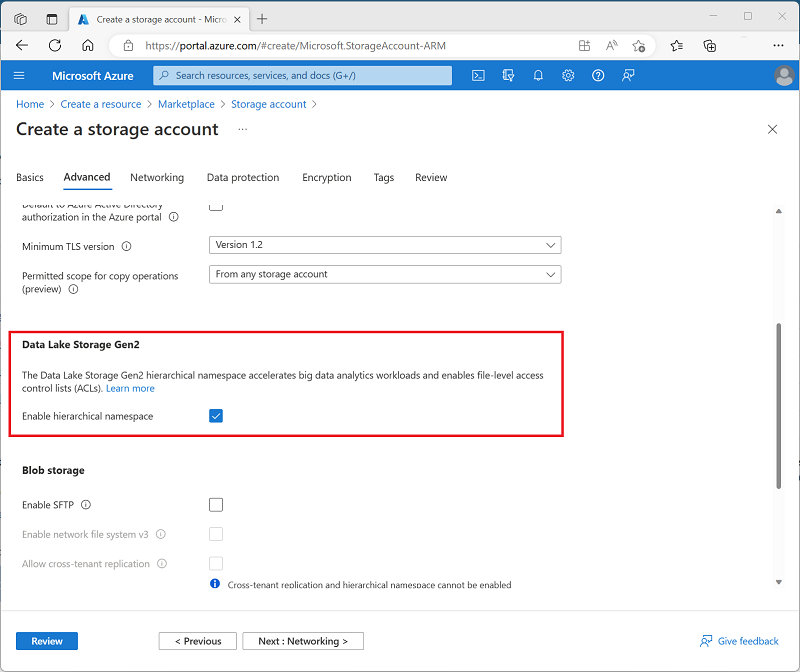This screenshot has width=800, height=672.
Task: Open the portal Settings gear
Action: pyautogui.click(x=568, y=75)
